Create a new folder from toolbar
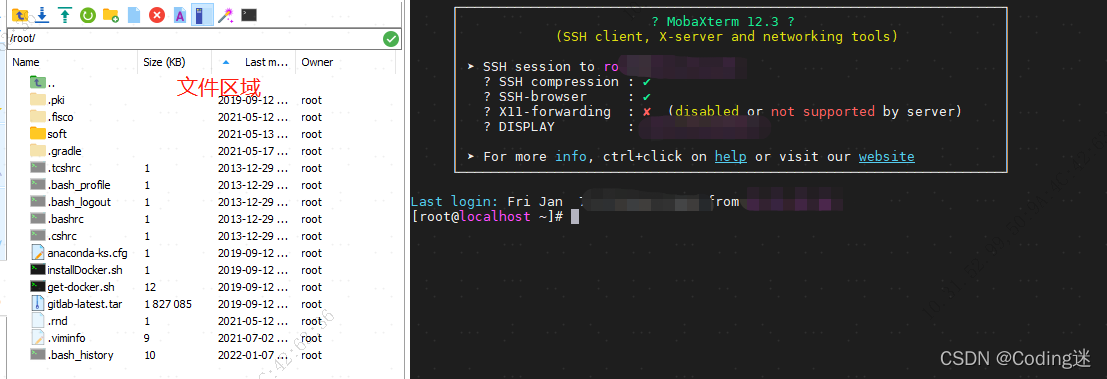This screenshot has width=1107, height=379. pos(111,14)
